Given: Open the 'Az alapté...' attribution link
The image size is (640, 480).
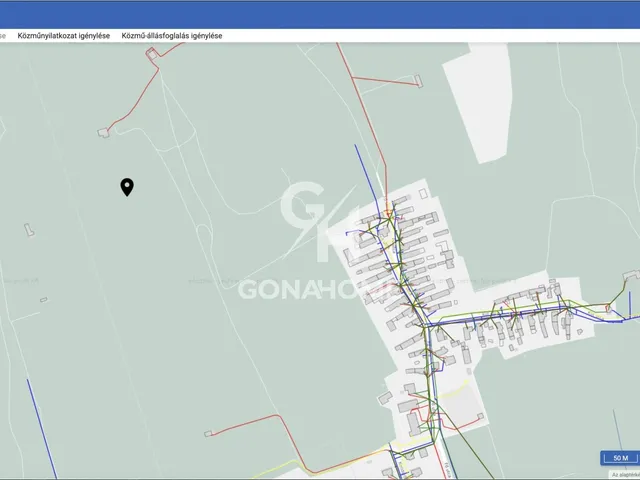Looking at the screenshot, I should coord(625,475).
